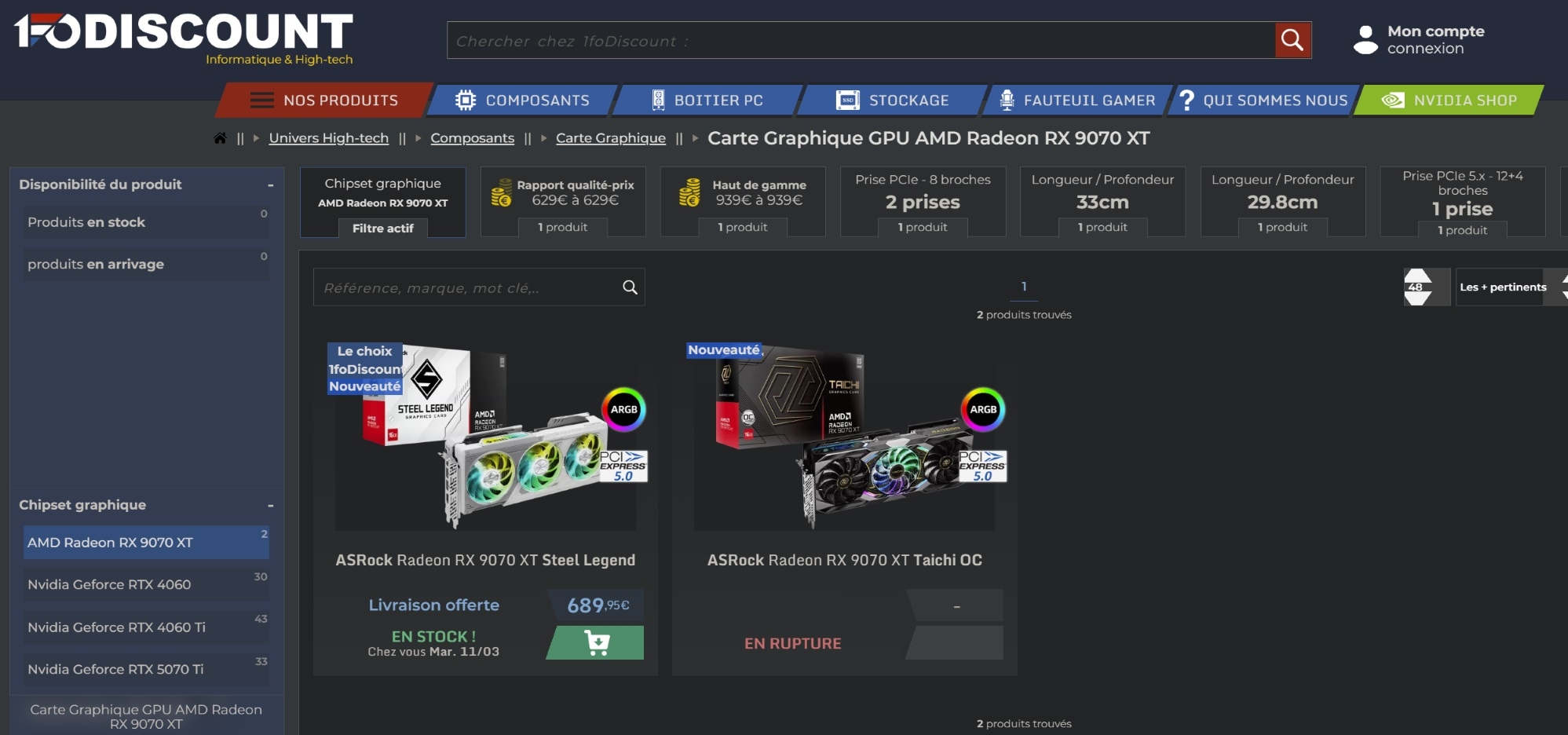Image resolution: width=1568 pixels, height=735 pixels.
Task: Filter by Prise PCIe 8 broches 2 prises
Action: 923,202
